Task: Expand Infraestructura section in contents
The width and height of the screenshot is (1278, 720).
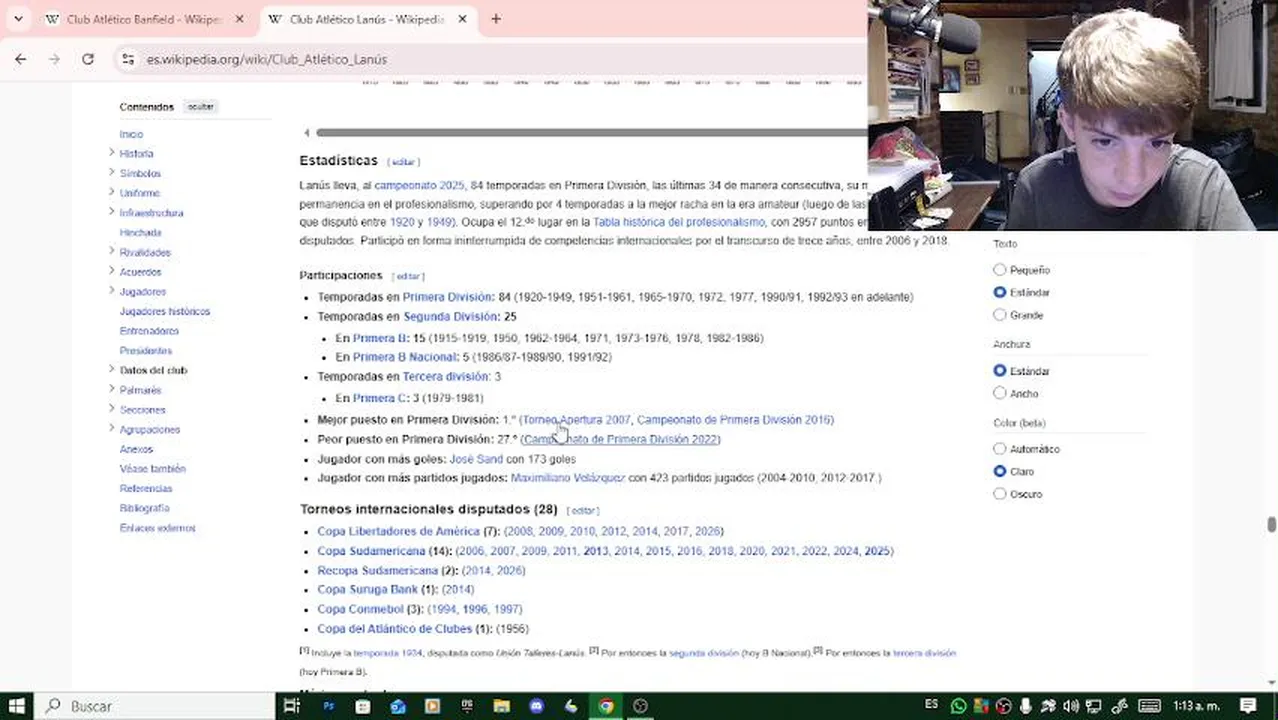Action: click(x=111, y=212)
